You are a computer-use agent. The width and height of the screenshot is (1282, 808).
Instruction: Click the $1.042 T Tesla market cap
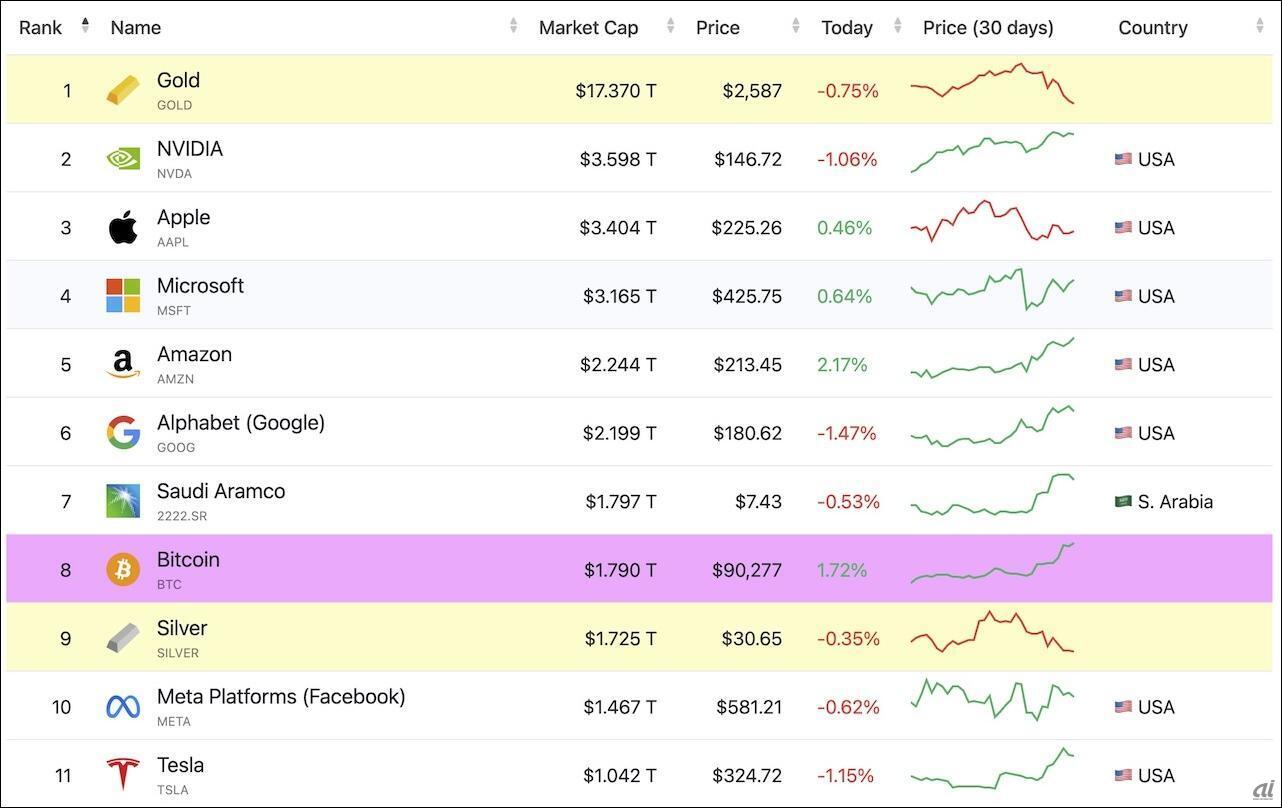[620, 776]
